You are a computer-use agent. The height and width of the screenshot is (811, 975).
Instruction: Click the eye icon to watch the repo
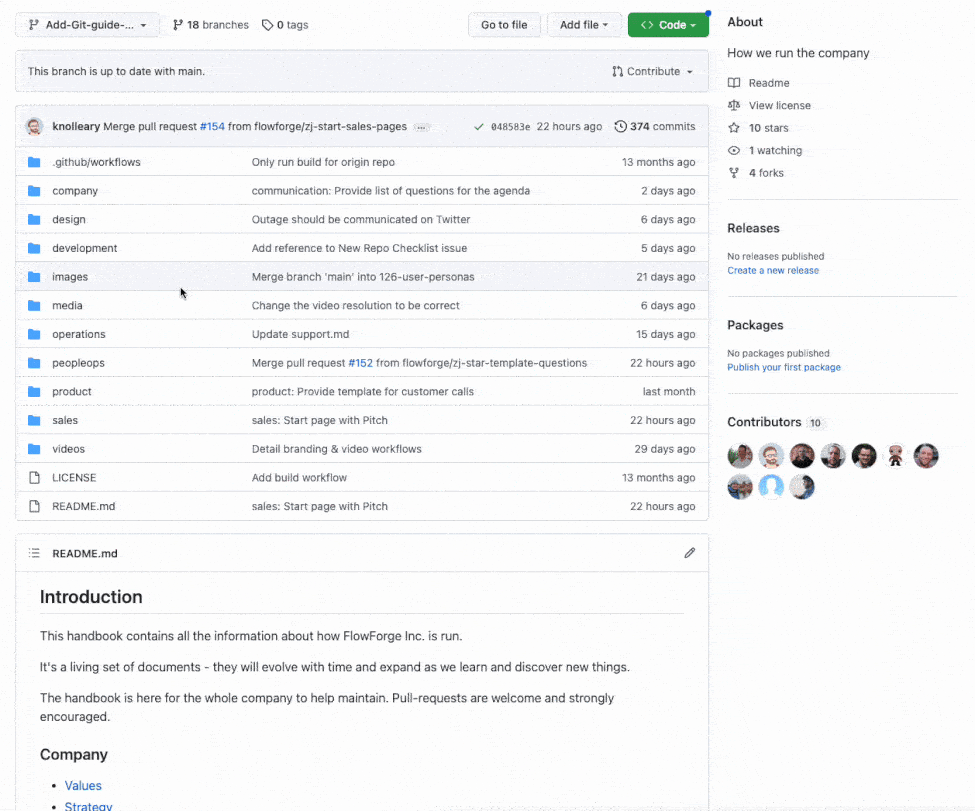pos(733,150)
